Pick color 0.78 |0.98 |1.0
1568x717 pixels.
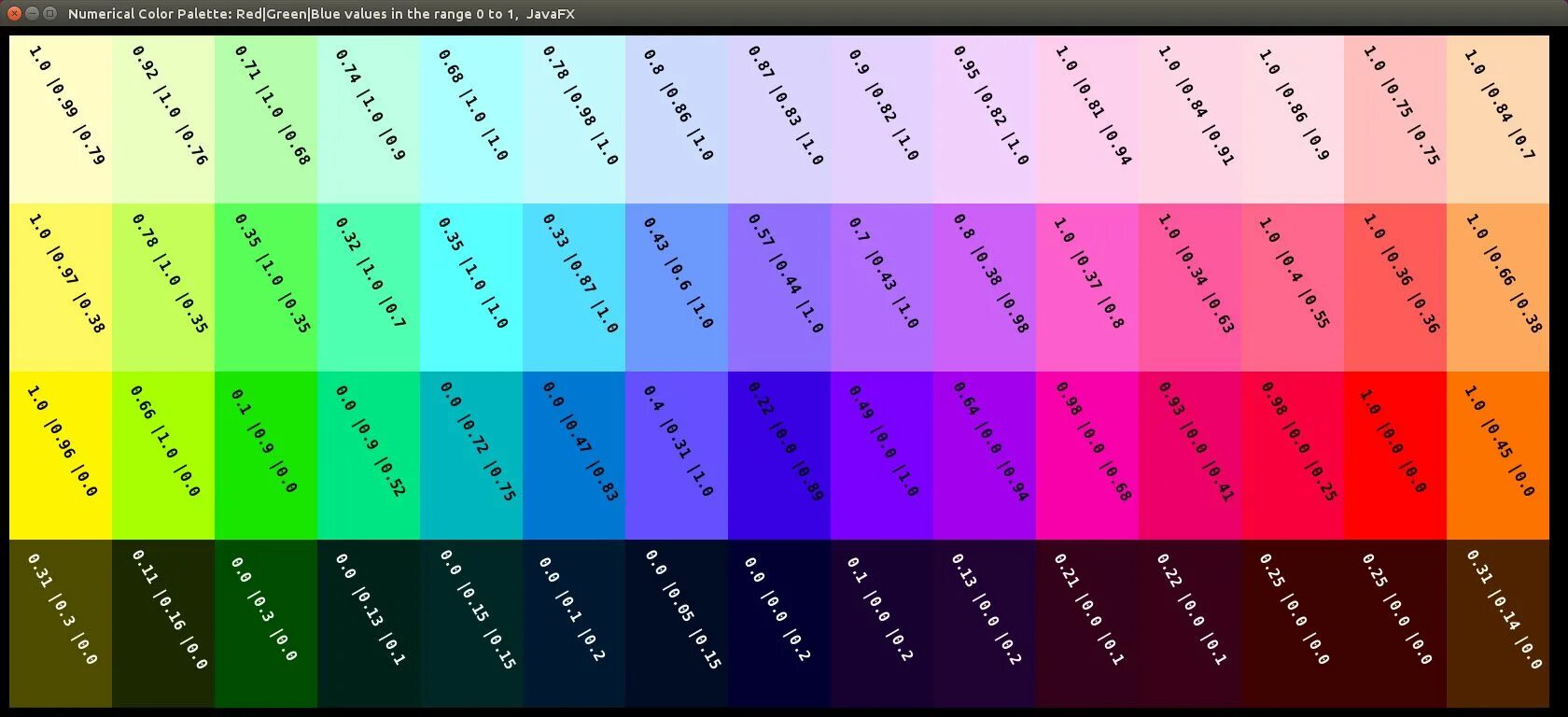point(574,119)
